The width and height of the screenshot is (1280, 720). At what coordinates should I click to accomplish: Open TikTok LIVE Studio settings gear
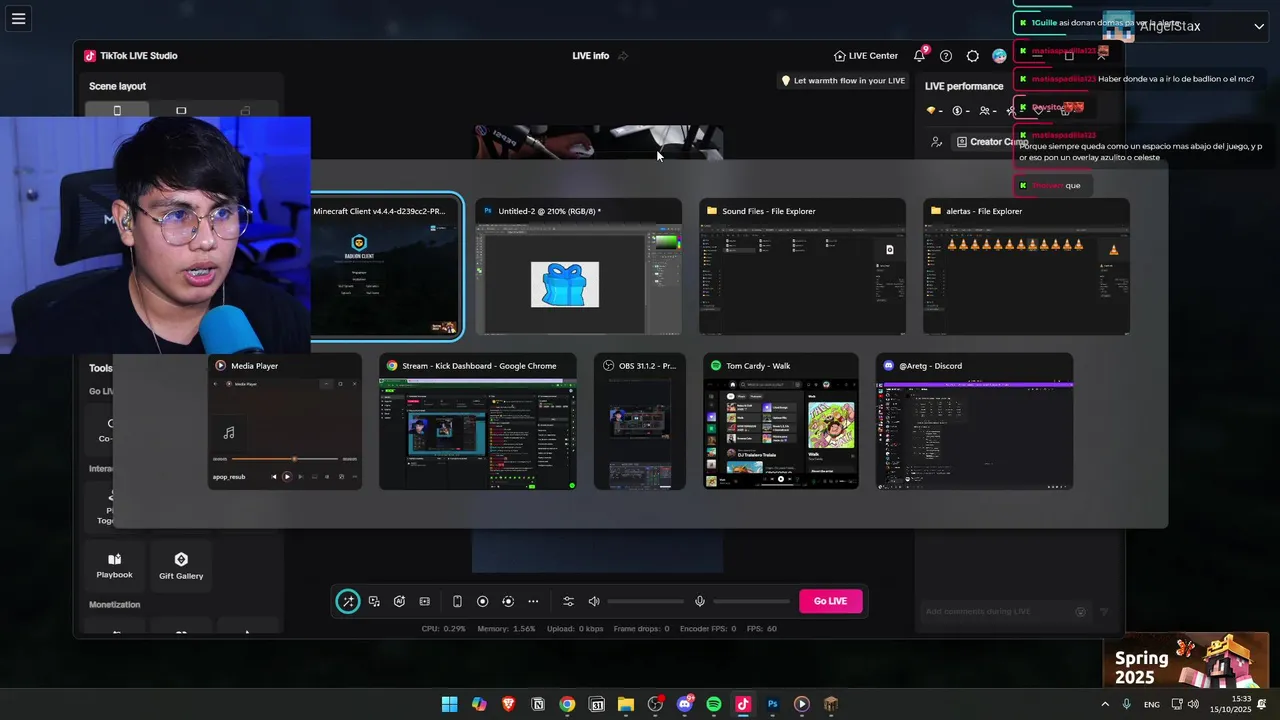(973, 56)
